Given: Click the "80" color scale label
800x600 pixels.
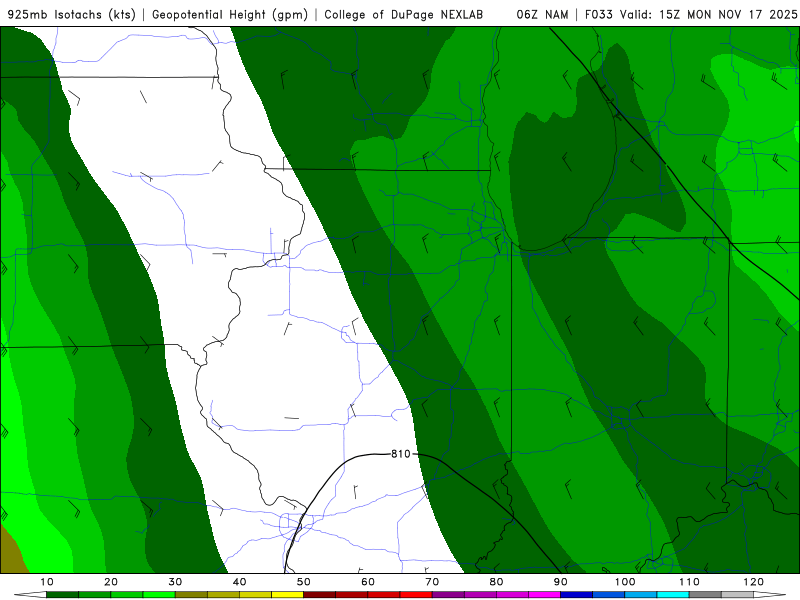Looking at the screenshot, I should point(496,582).
